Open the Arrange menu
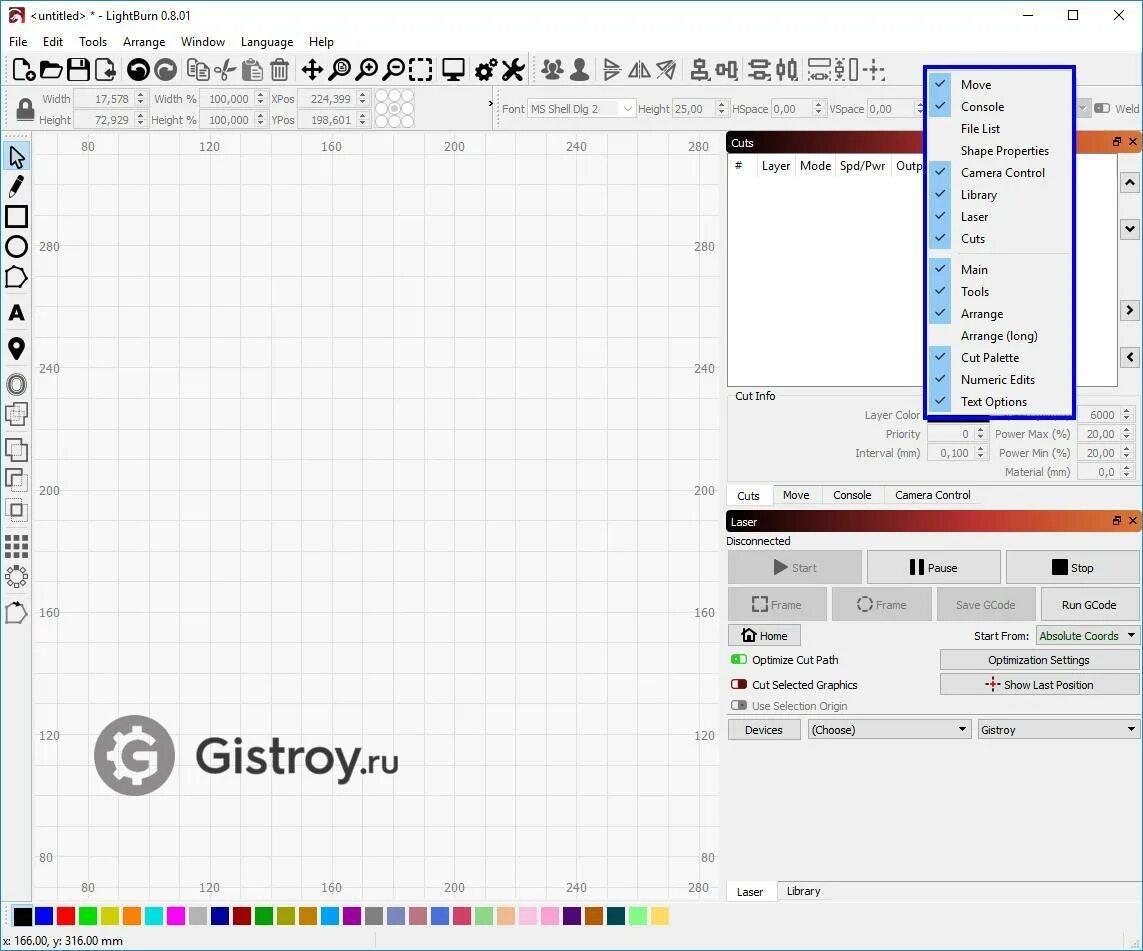This screenshot has height=951, width=1143. pyautogui.click(x=144, y=42)
